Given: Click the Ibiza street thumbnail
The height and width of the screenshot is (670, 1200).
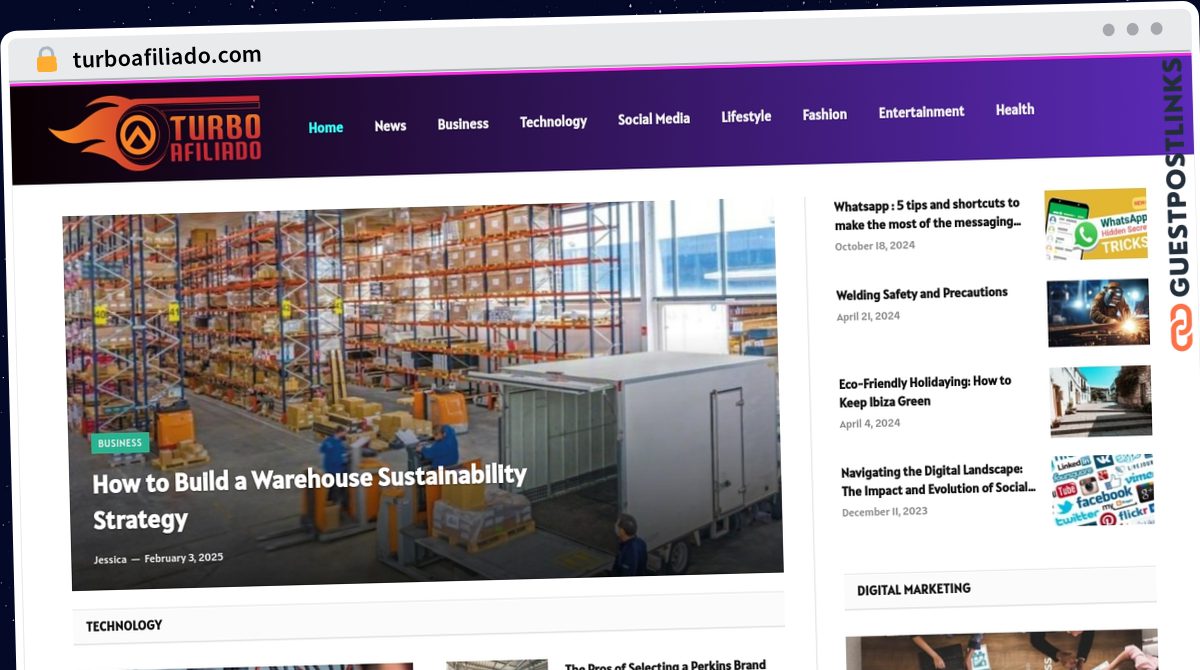Looking at the screenshot, I should [x=1101, y=401].
